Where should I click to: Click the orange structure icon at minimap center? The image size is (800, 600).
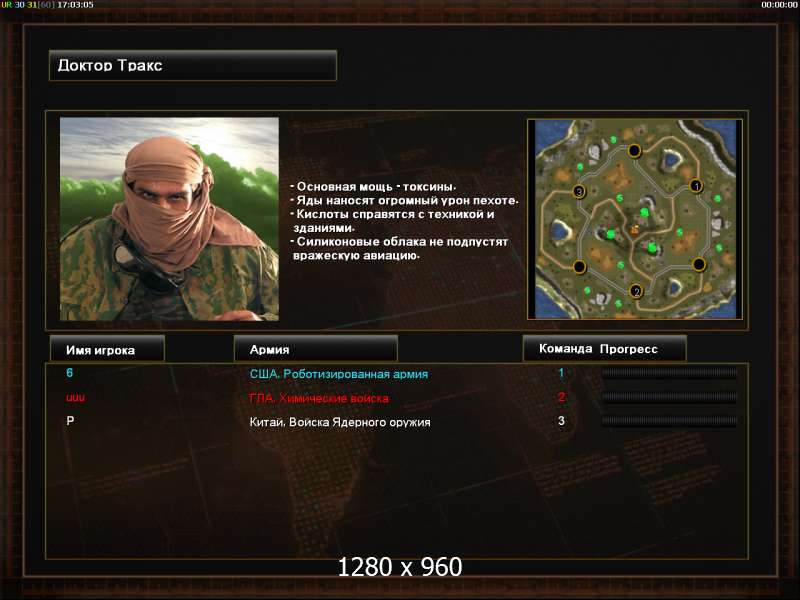[x=635, y=230]
